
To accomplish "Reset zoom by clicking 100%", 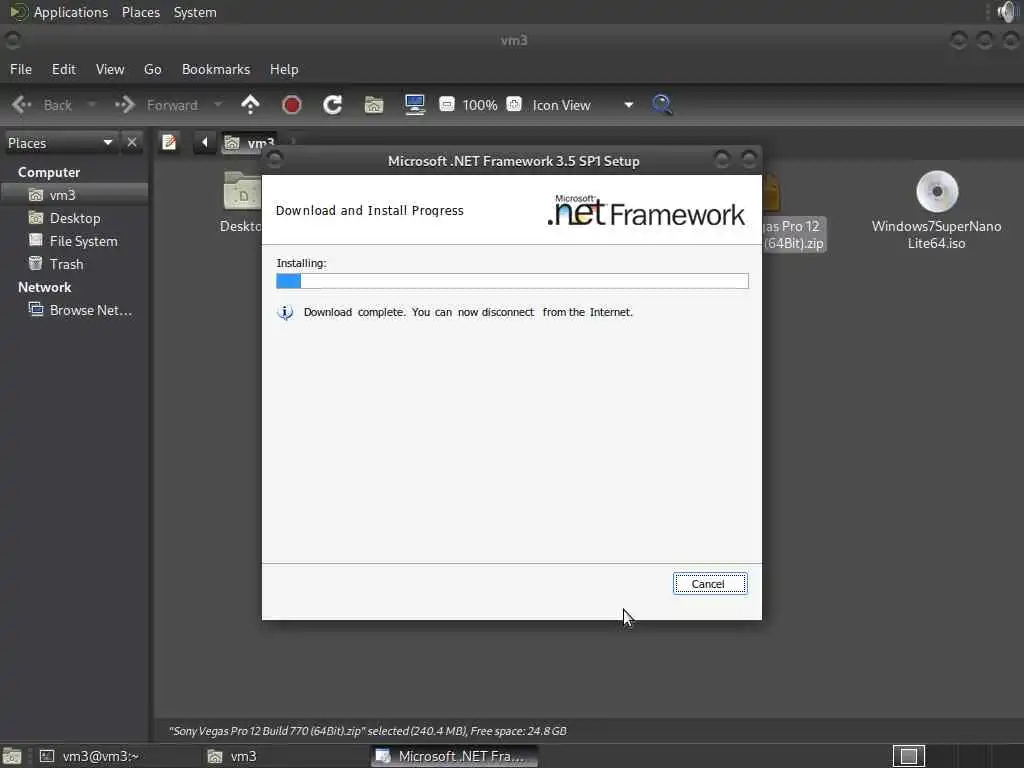I will coord(480,105).
